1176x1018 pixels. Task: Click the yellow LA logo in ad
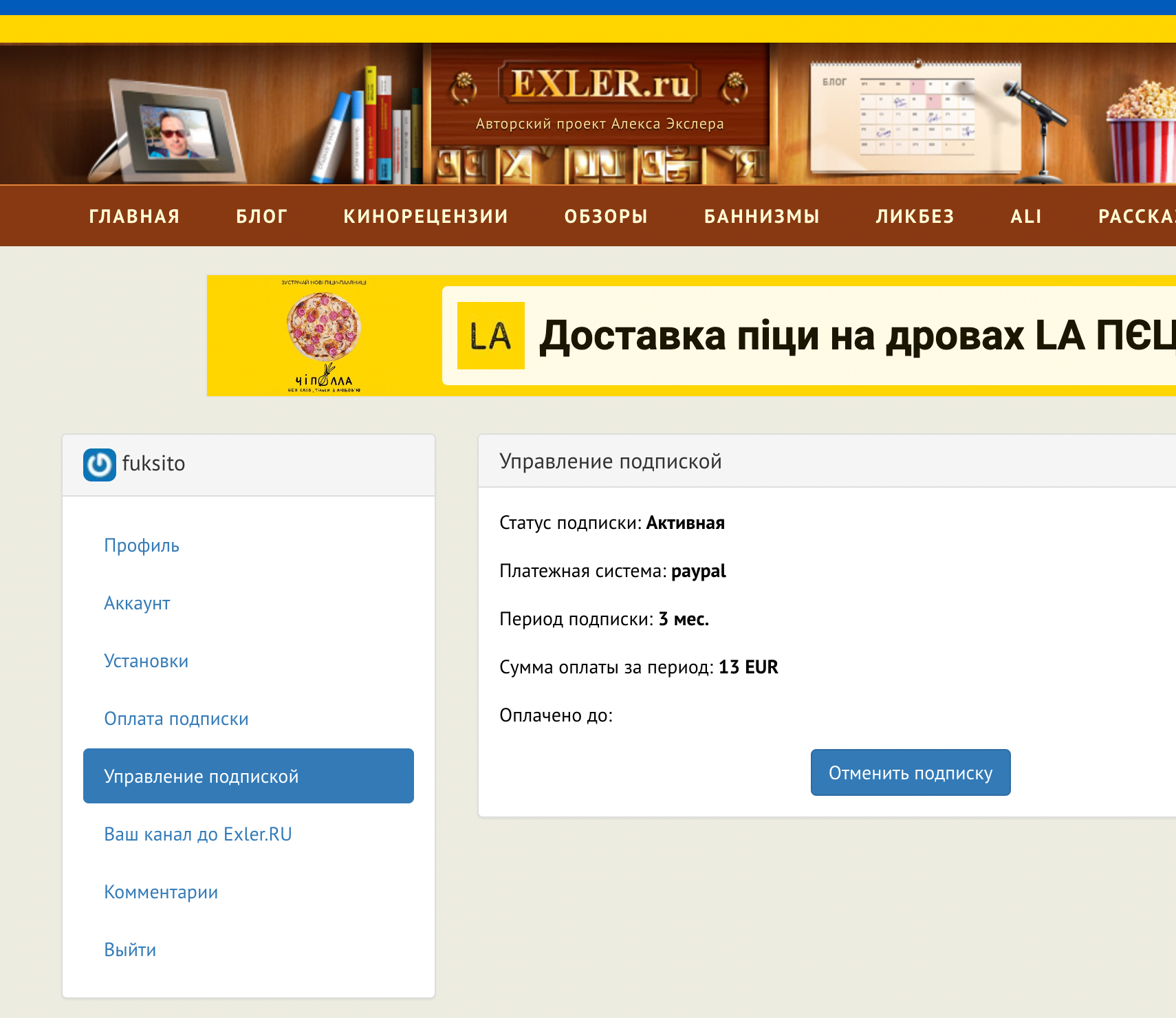(490, 336)
